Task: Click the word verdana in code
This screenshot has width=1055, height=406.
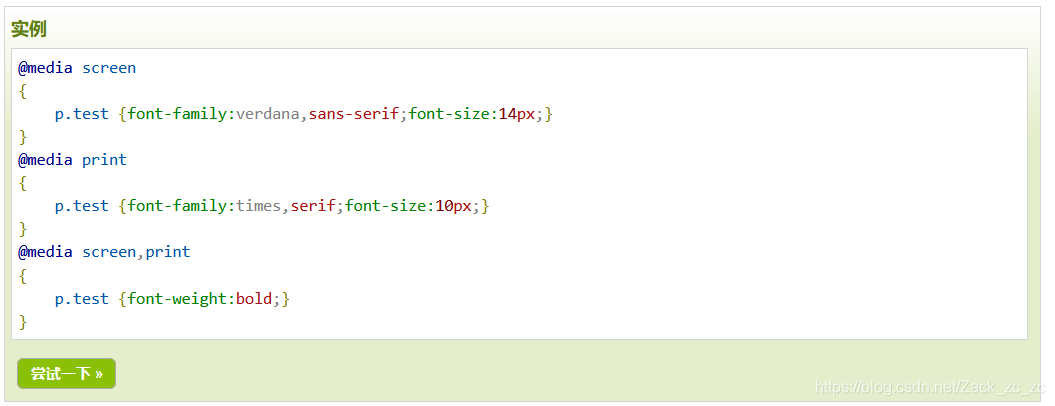Action: coord(267,114)
